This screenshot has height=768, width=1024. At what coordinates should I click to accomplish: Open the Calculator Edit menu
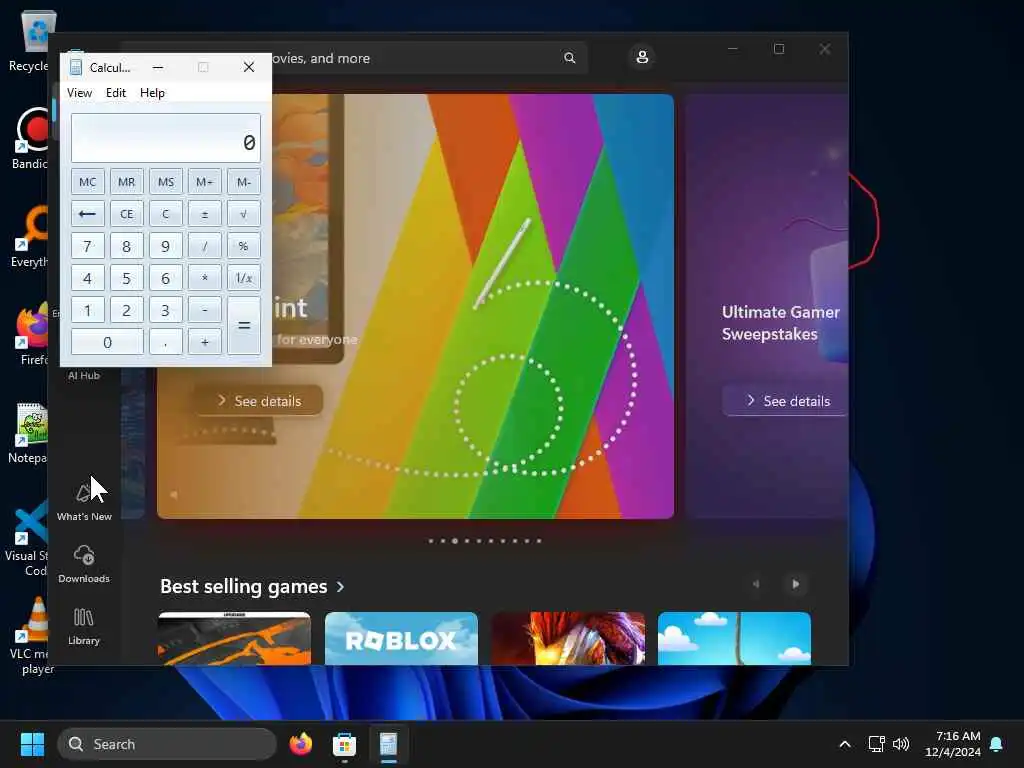[116, 93]
